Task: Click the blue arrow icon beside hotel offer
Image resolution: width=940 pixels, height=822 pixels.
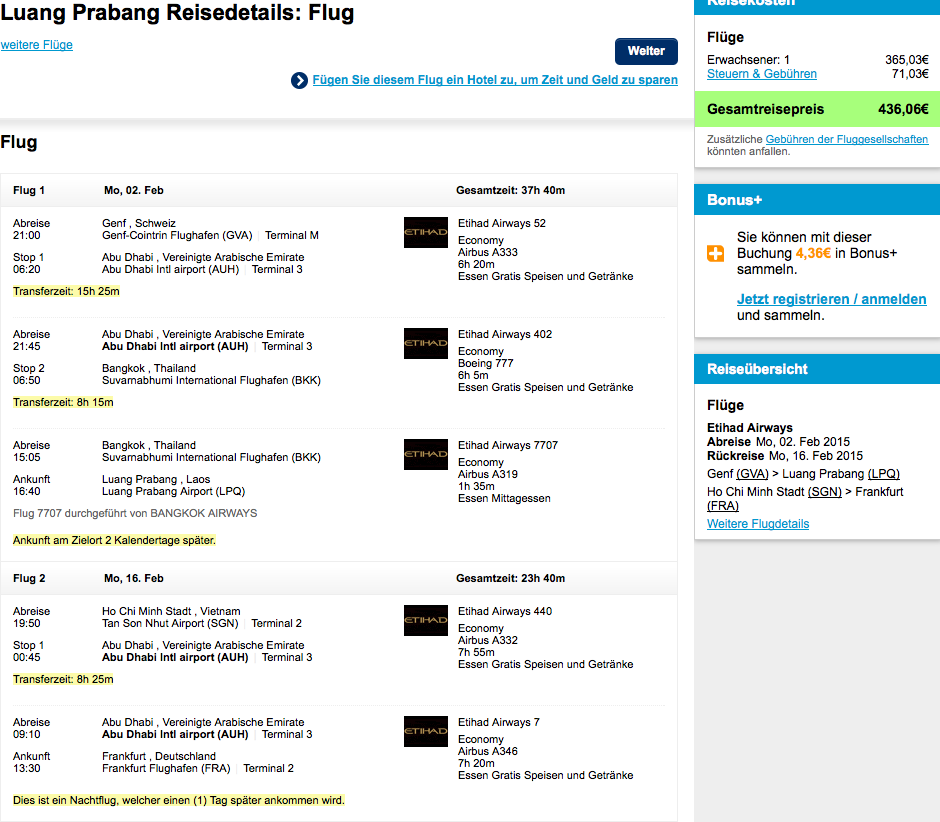Action: (299, 80)
